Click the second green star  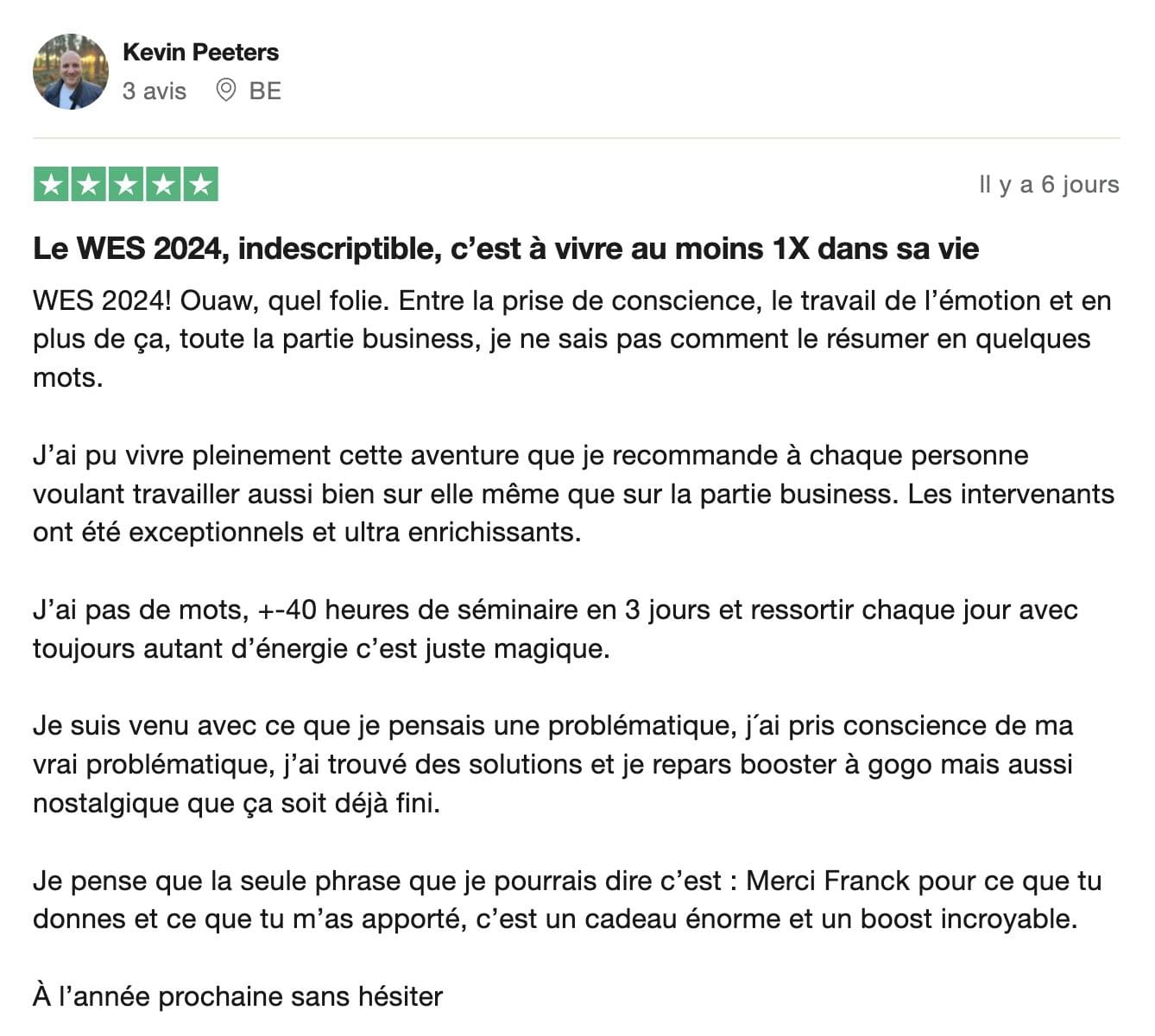(x=89, y=184)
